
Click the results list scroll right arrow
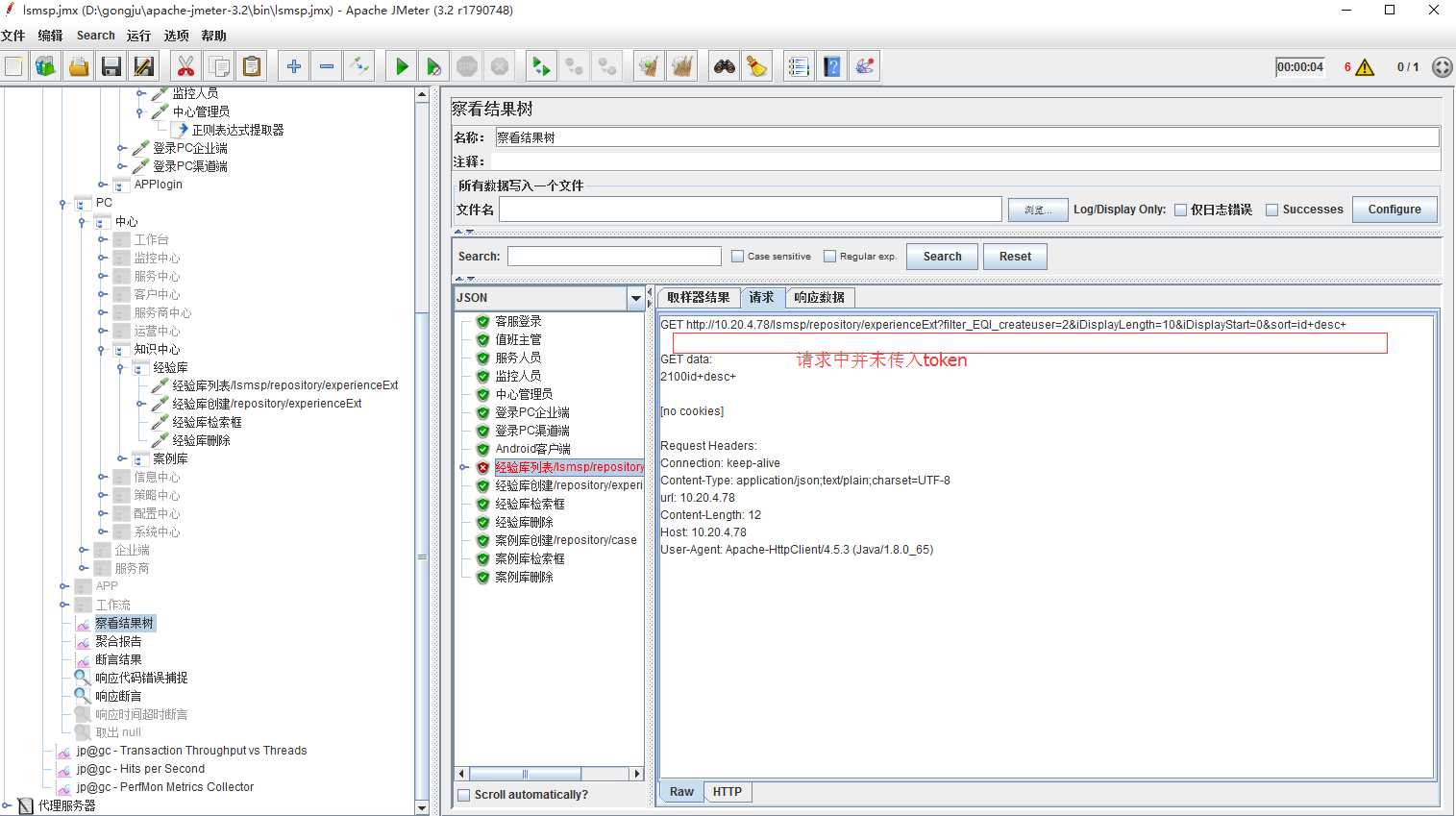(636, 774)
